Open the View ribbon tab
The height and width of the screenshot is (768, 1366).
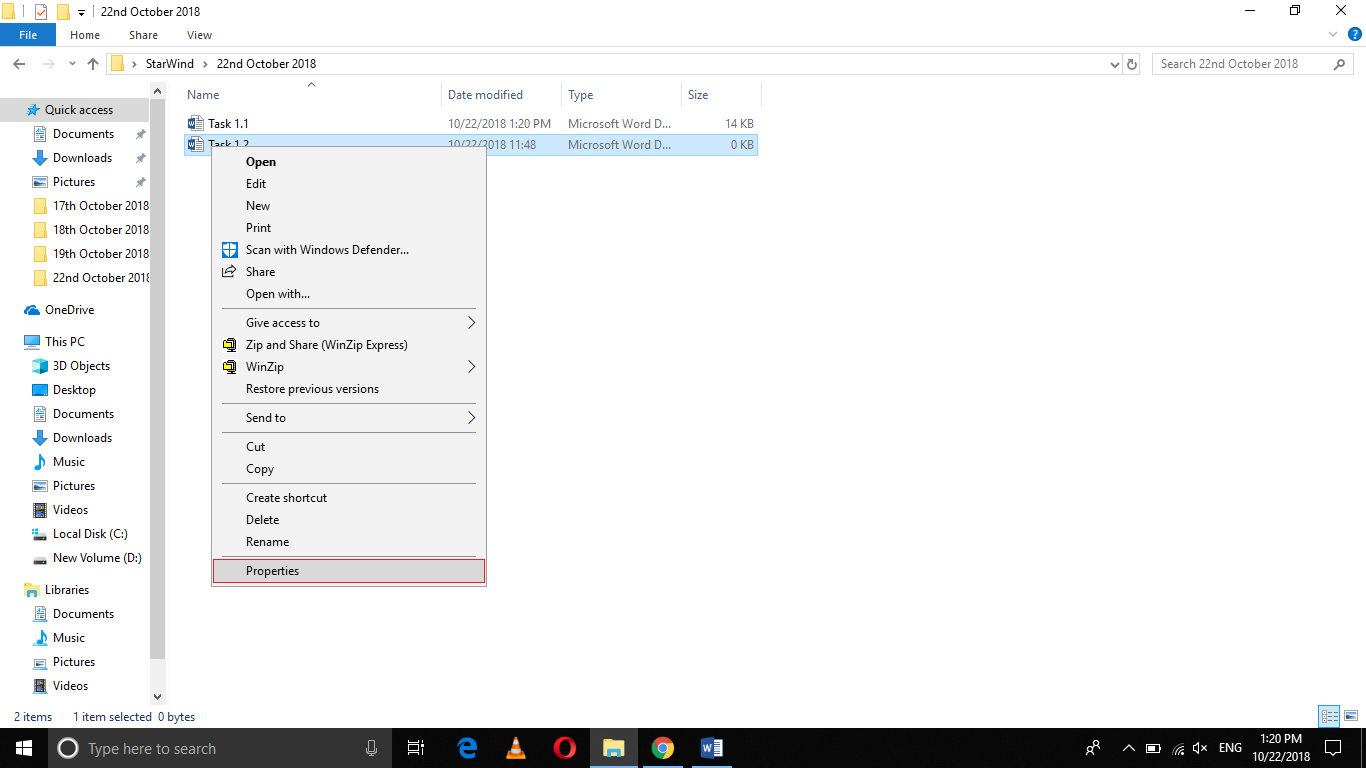click(x=200, y=35)
